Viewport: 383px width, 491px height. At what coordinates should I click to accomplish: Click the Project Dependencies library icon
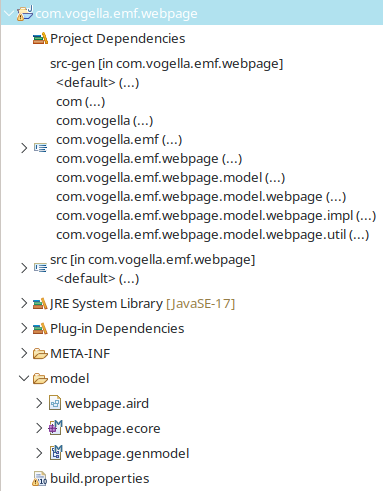pyautogui.click(x=40, y=39)
